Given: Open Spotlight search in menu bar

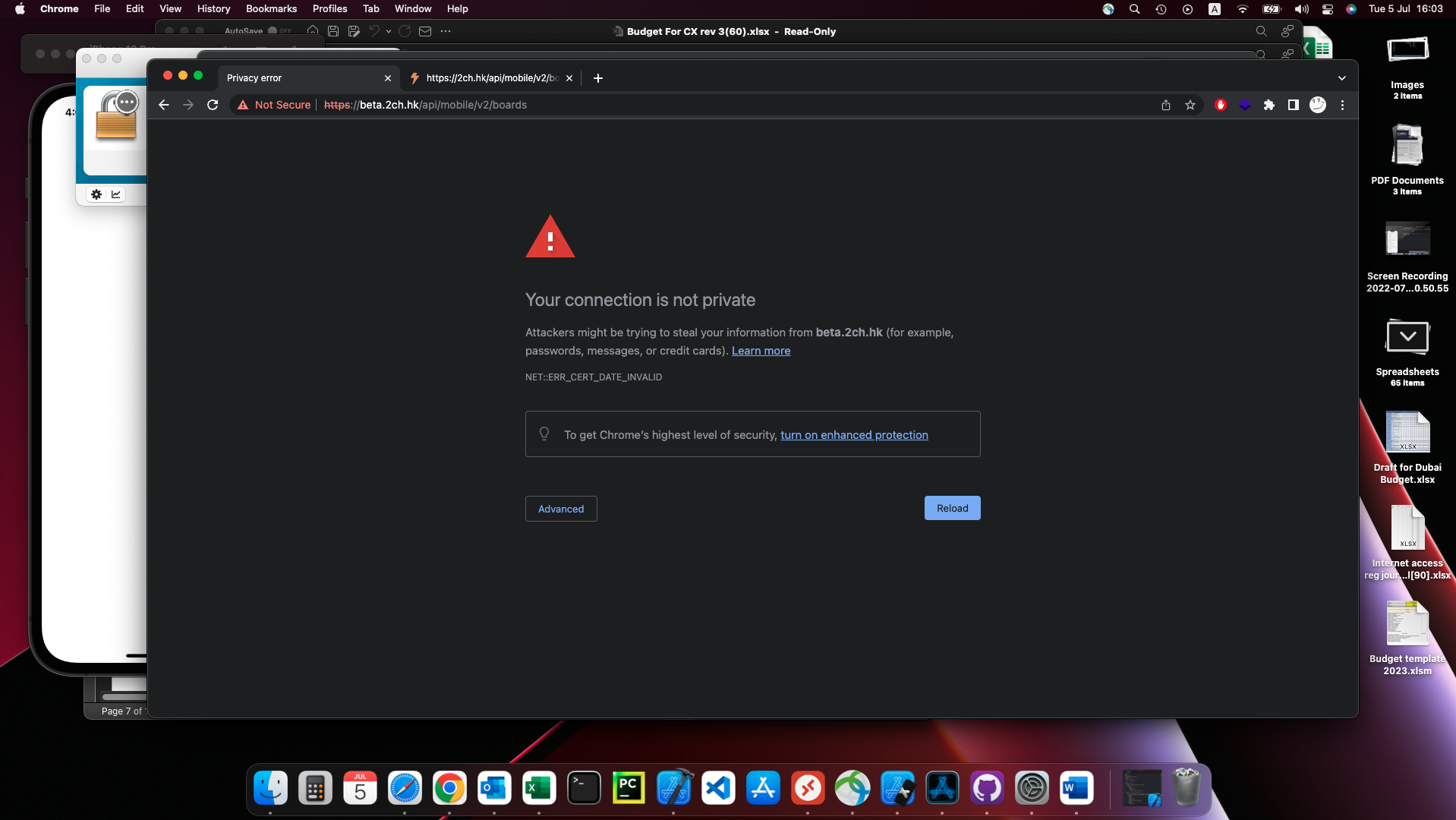Looking at the screenshot, I should pyautogui.click(x=1135, y=9).
